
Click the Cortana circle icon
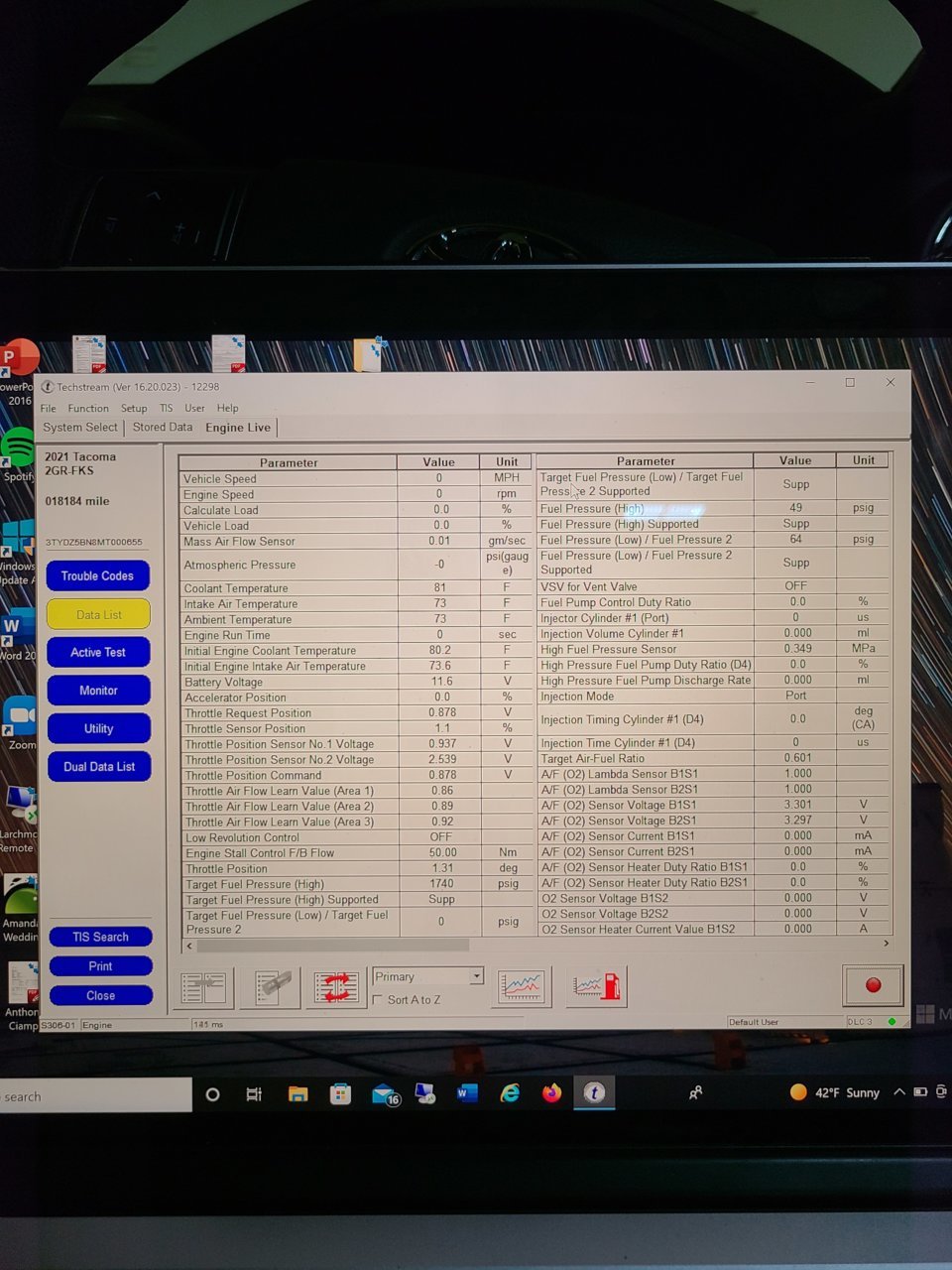pyautogui.click(x=212, y=1094)
